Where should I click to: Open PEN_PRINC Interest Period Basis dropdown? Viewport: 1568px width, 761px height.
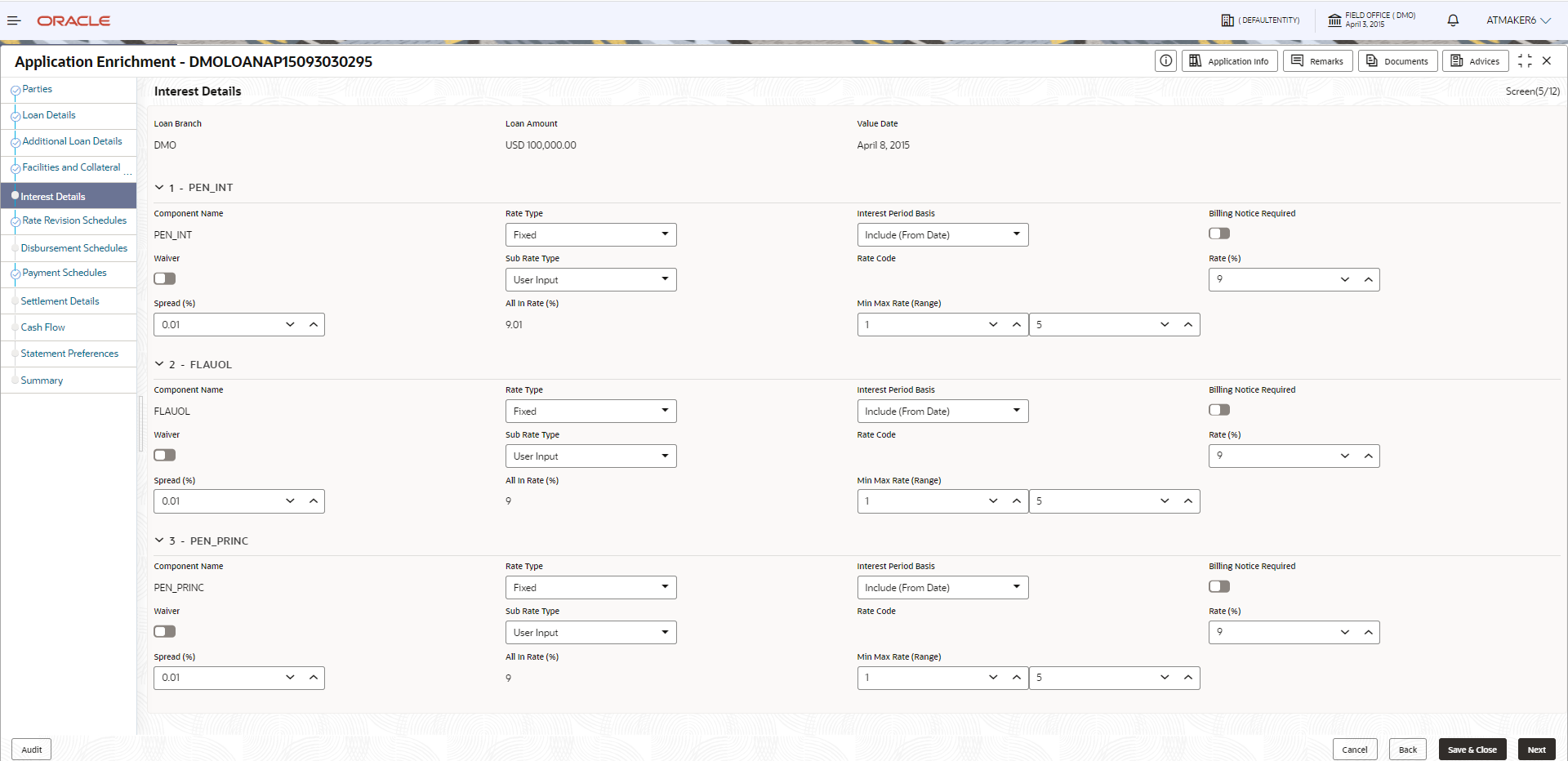pyautogui.click(x=942, y=587)
